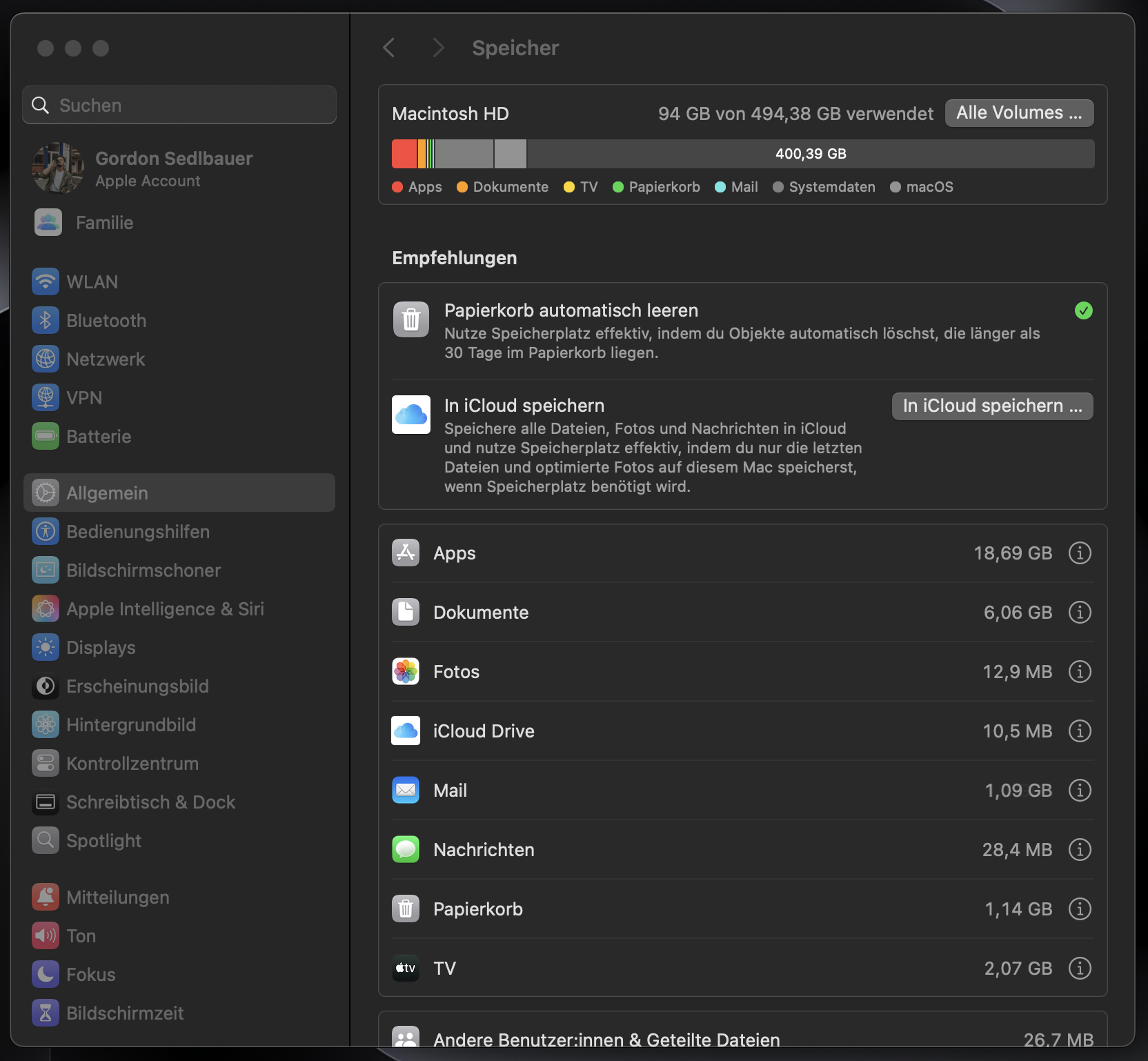Click the Nachrichten green speech-bubble icon
1148x1061 pixels.
pos(406,849)
